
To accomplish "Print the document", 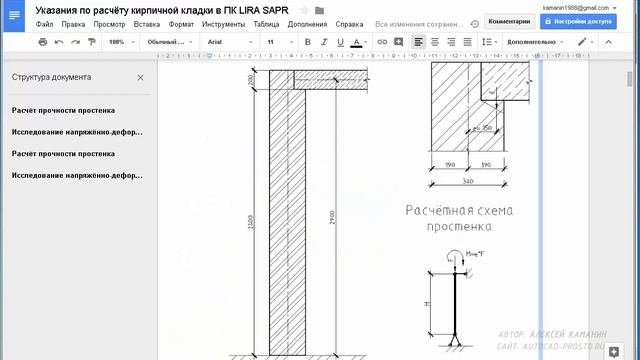I will point(42,42).
